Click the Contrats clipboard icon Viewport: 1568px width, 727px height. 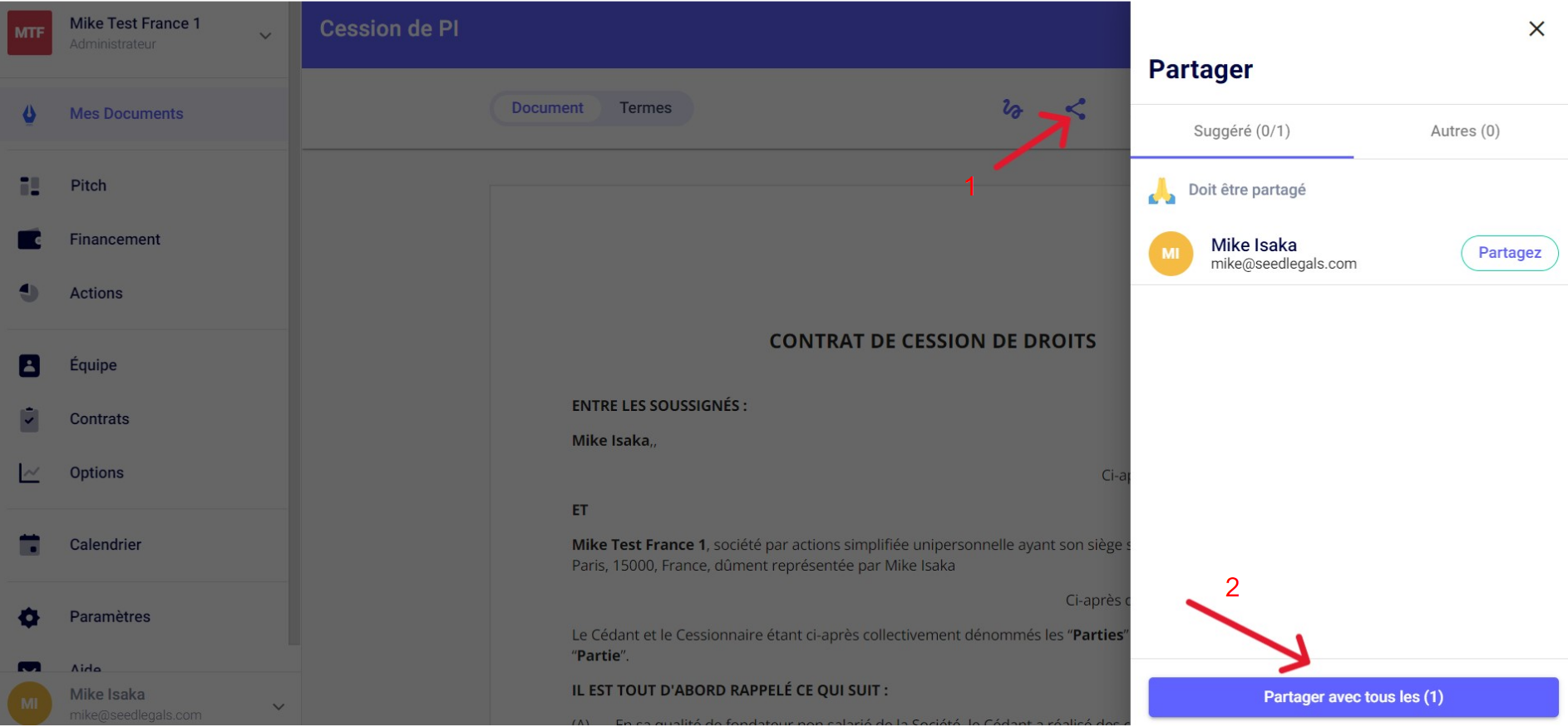(30, 419)
